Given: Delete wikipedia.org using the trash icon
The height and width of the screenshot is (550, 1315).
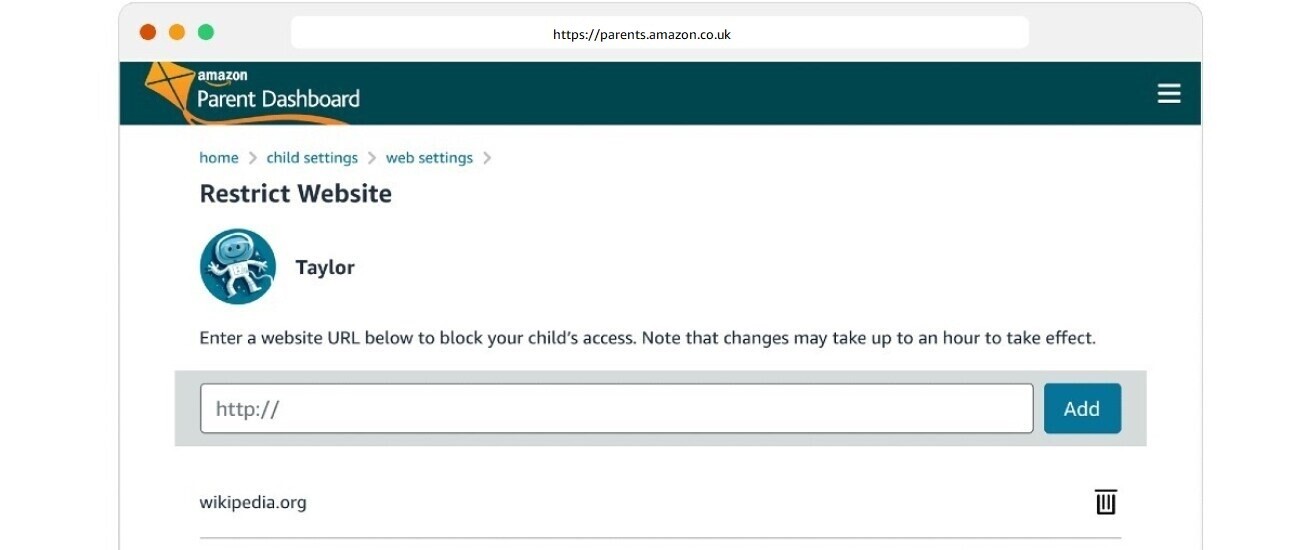Looking at the screenshot, I should point(1105,502).
